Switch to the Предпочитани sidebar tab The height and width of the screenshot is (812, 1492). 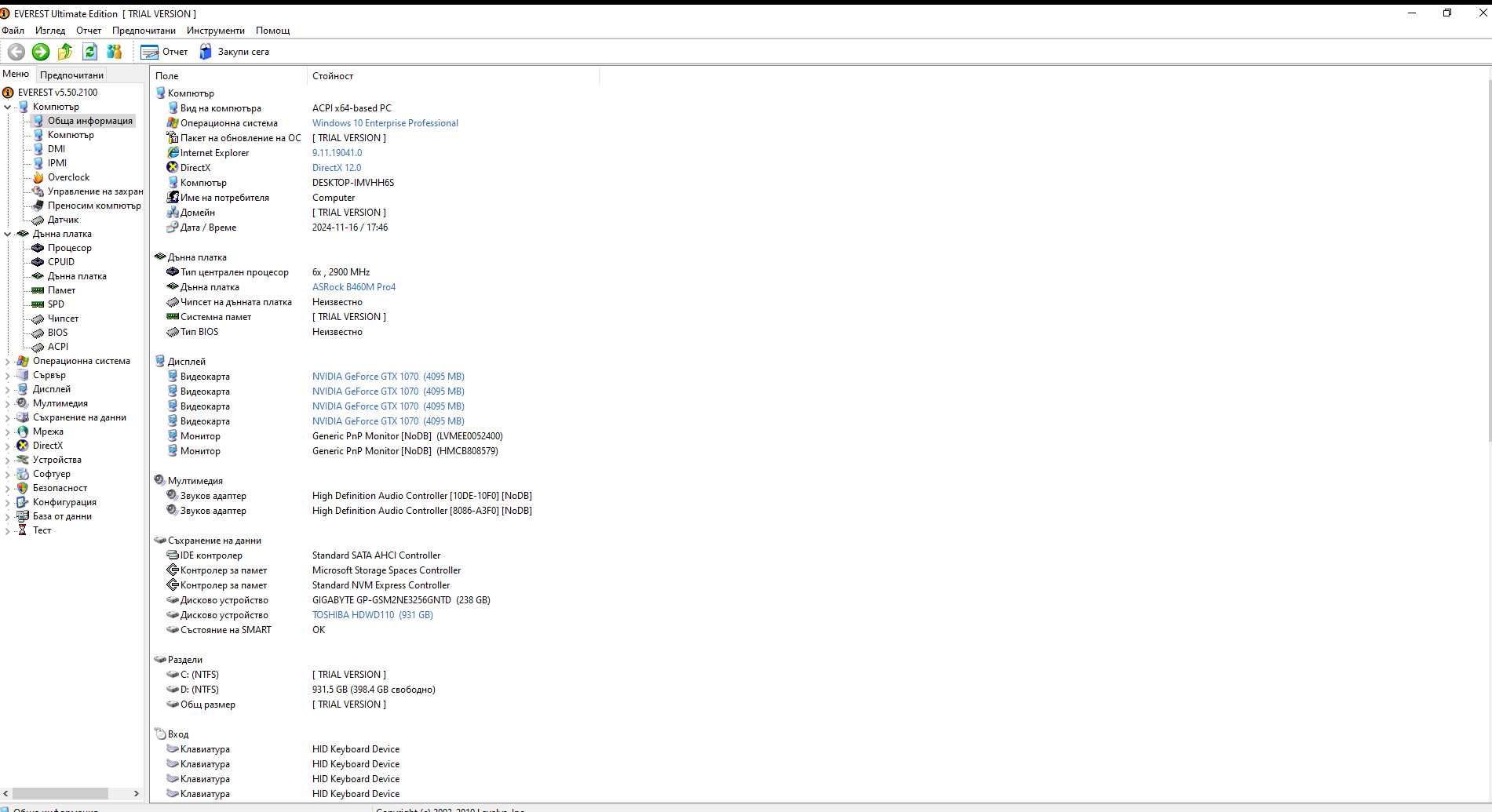tap(71, 75)
